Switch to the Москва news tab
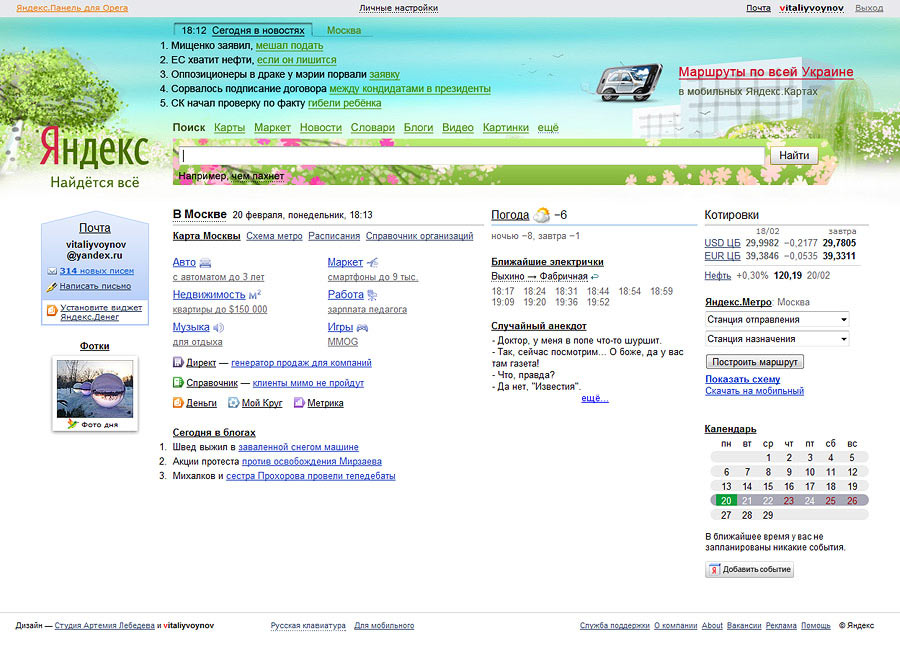The width and height of the screenshot is (900, 658). [344, 30]
